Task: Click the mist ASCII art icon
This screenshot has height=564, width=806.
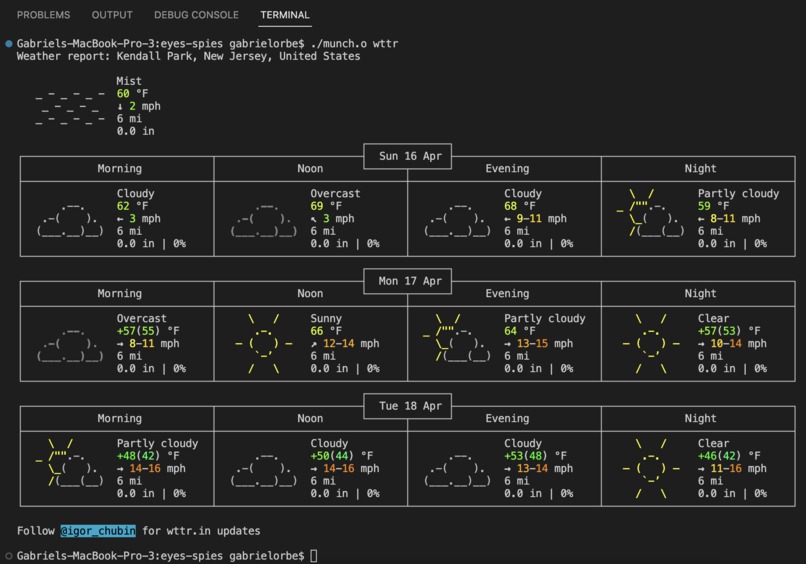Action: coord(70,106)
